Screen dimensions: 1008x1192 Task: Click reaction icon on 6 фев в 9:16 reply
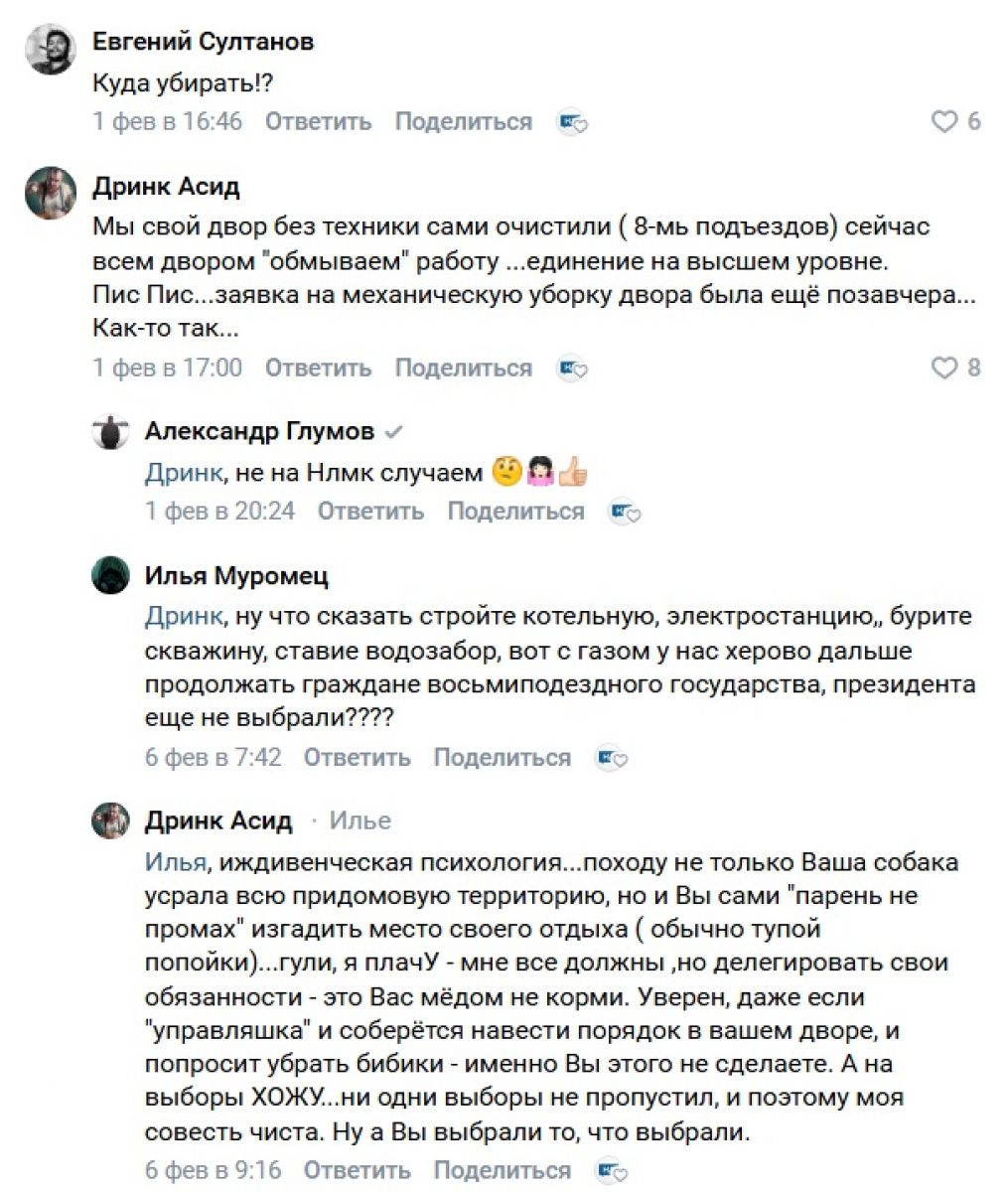611,1170
